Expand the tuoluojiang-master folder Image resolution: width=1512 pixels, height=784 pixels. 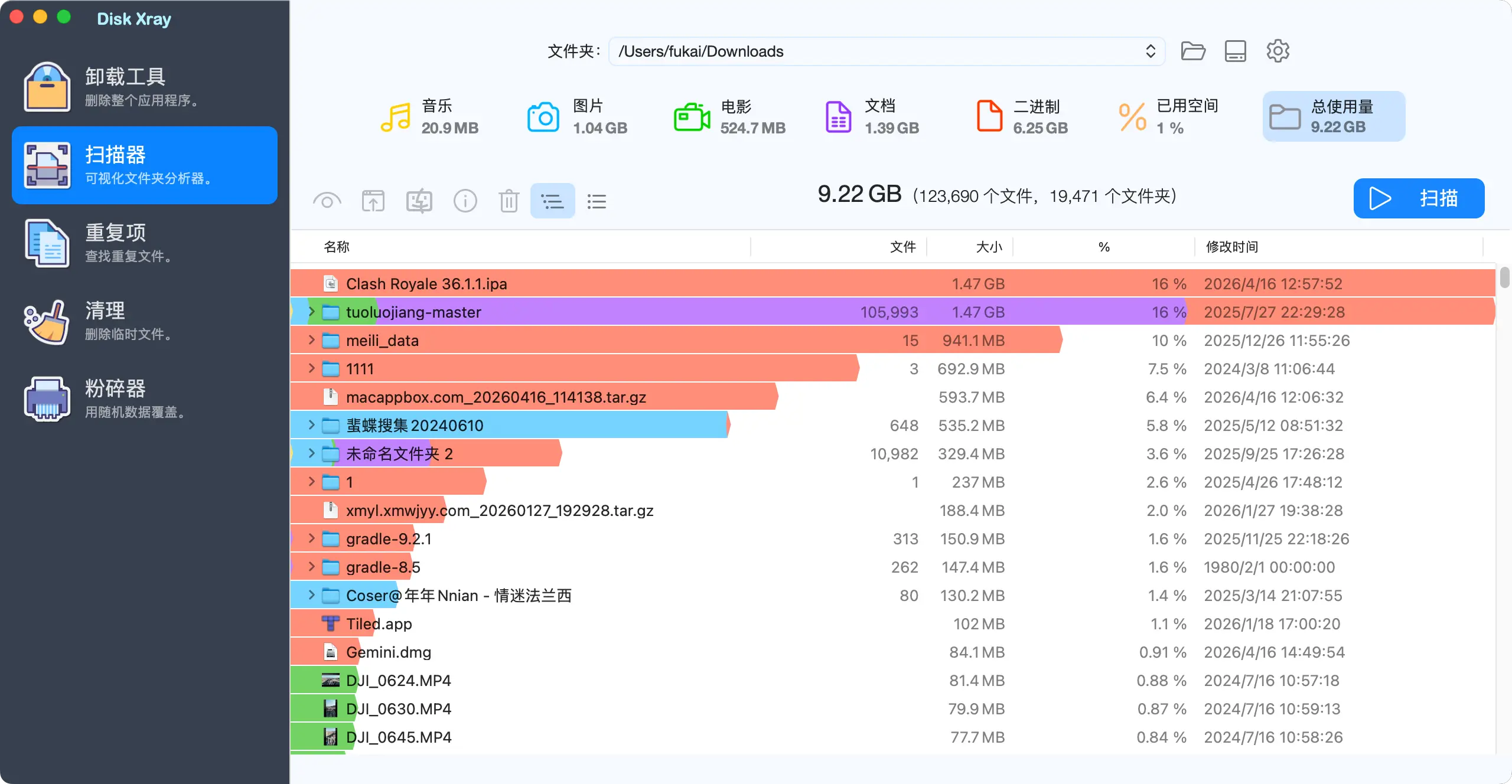point(312,312)
